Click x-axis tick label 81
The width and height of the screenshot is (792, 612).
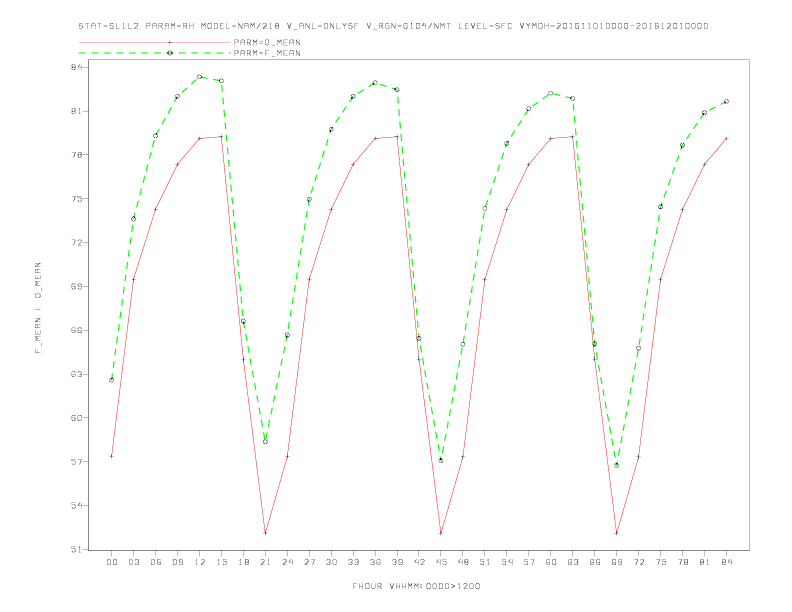[x=705, y=562]
